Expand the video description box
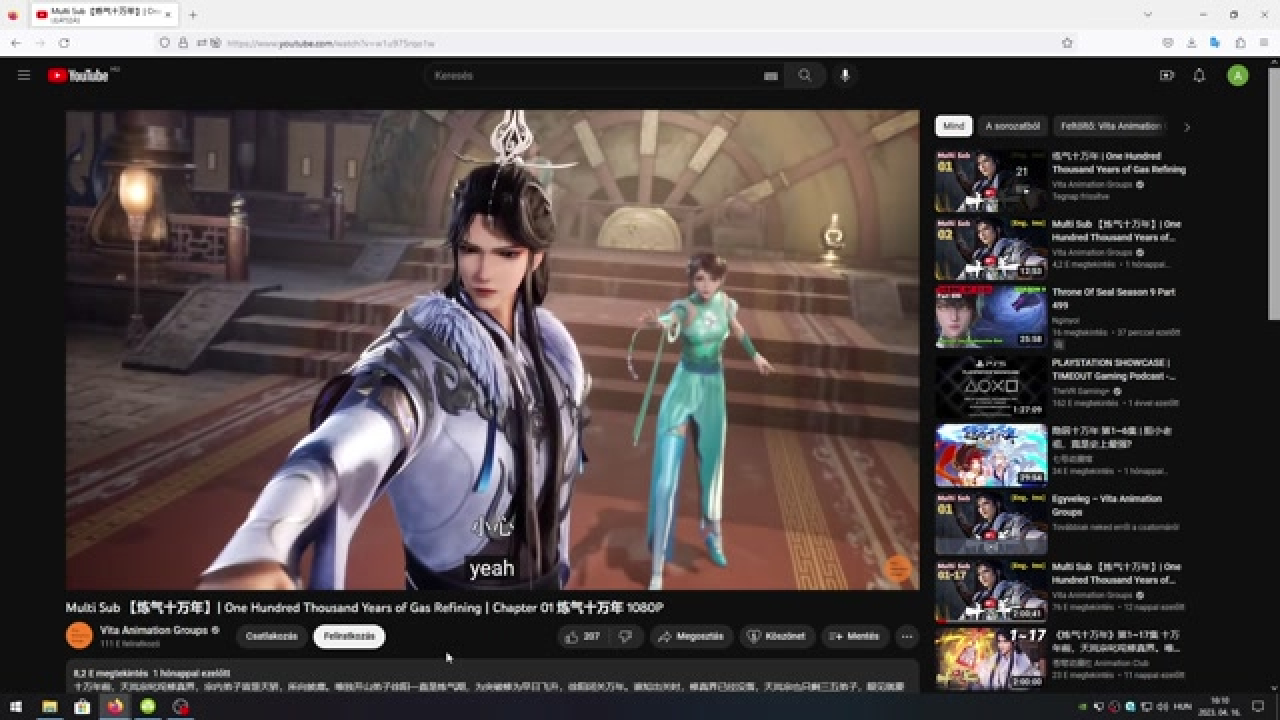 click(492, 678)
